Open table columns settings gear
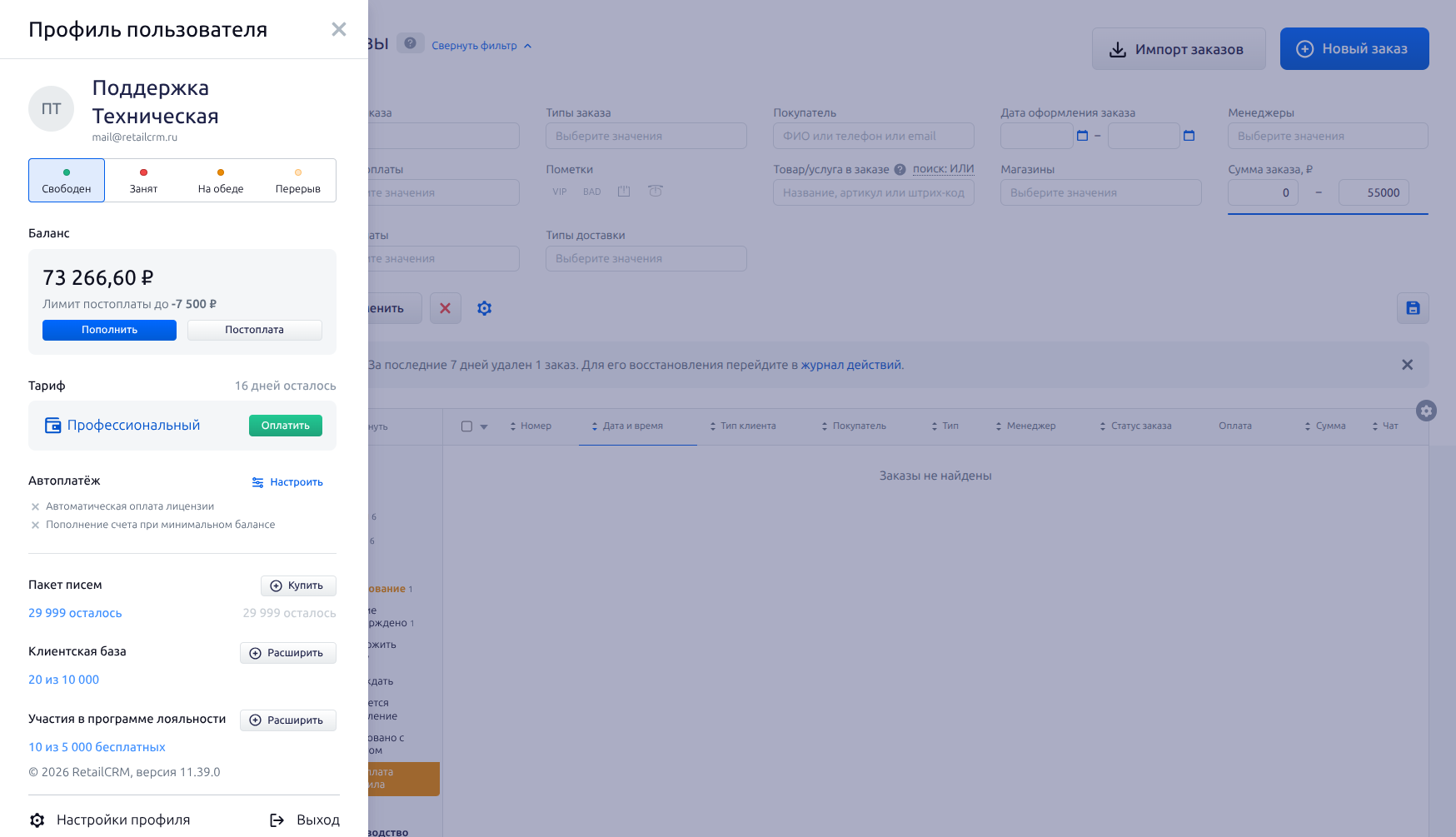Viewport: 1456px width, 837px height. tap(1426, 411)
